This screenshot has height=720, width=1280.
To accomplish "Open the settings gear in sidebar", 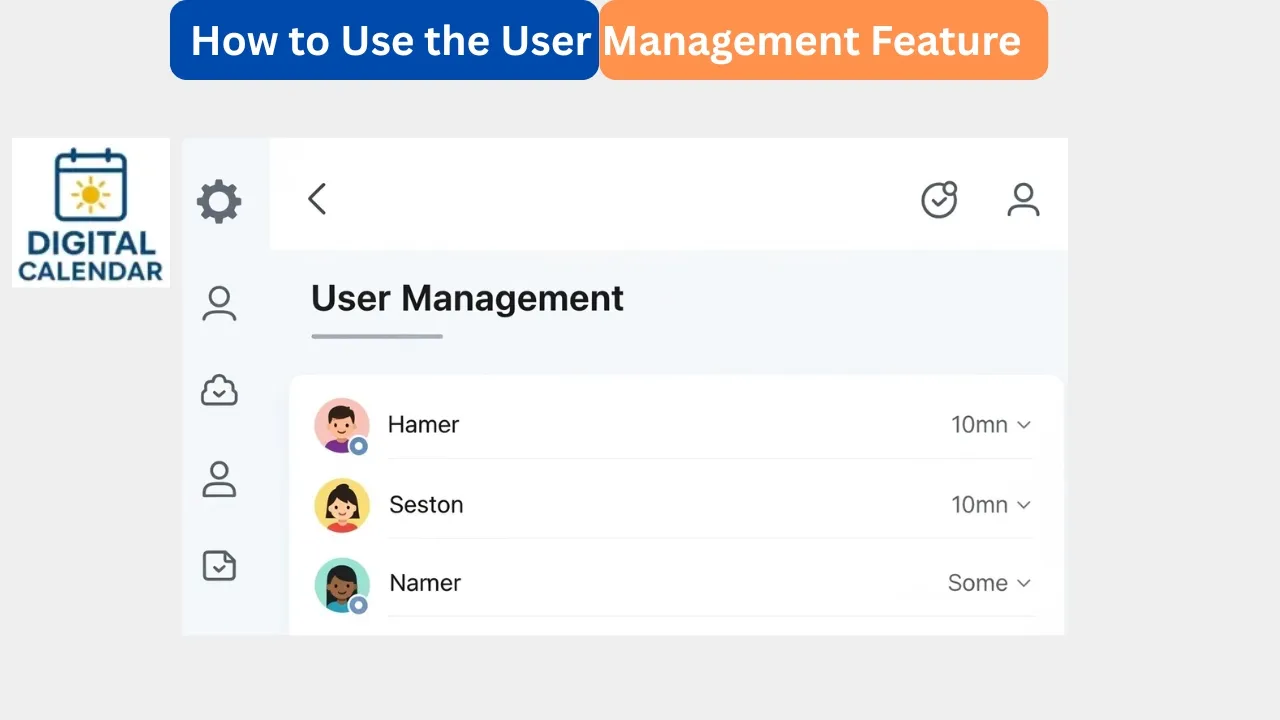I will click(219, 200).
